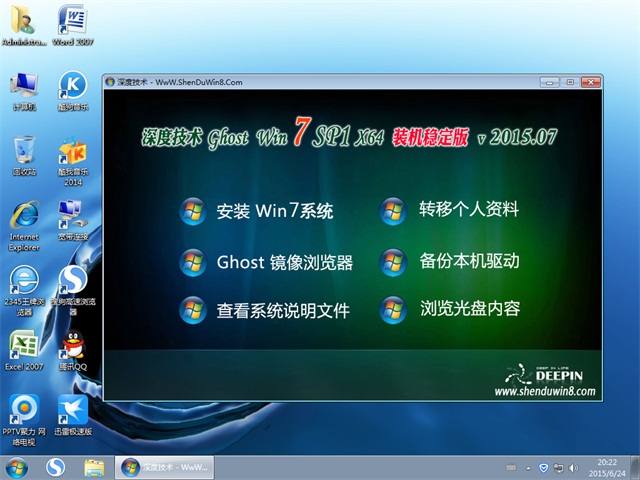Show hidden tray icons arrow

point(528,468)
